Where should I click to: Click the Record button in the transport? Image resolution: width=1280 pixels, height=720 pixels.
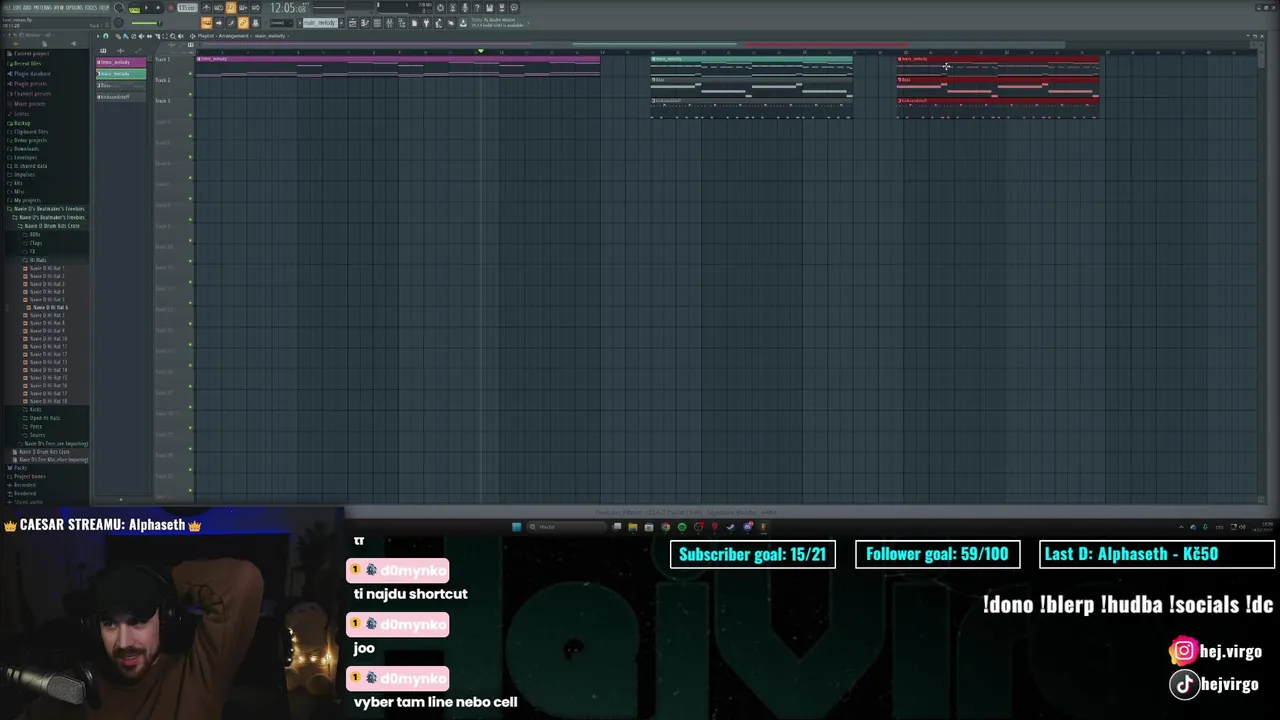click(171, 8)
